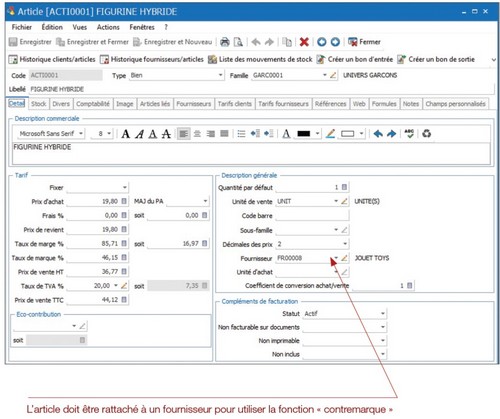Click the highlight color pen icon
Image resolution: width=500 pixels, height=419 pixels.
pyautogui.click(x=331, y=134)
